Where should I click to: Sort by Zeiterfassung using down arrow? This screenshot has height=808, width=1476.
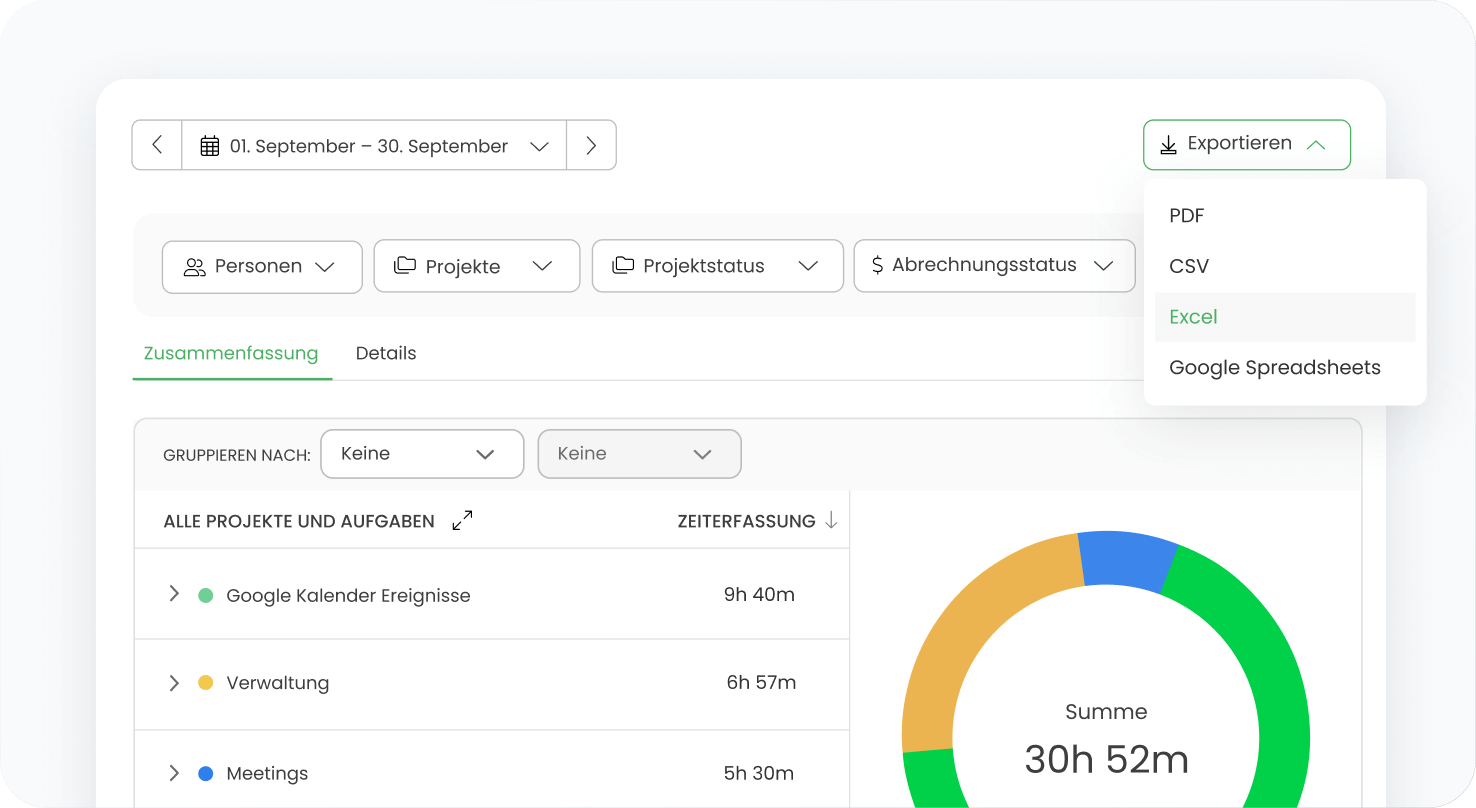coord(830,520)
